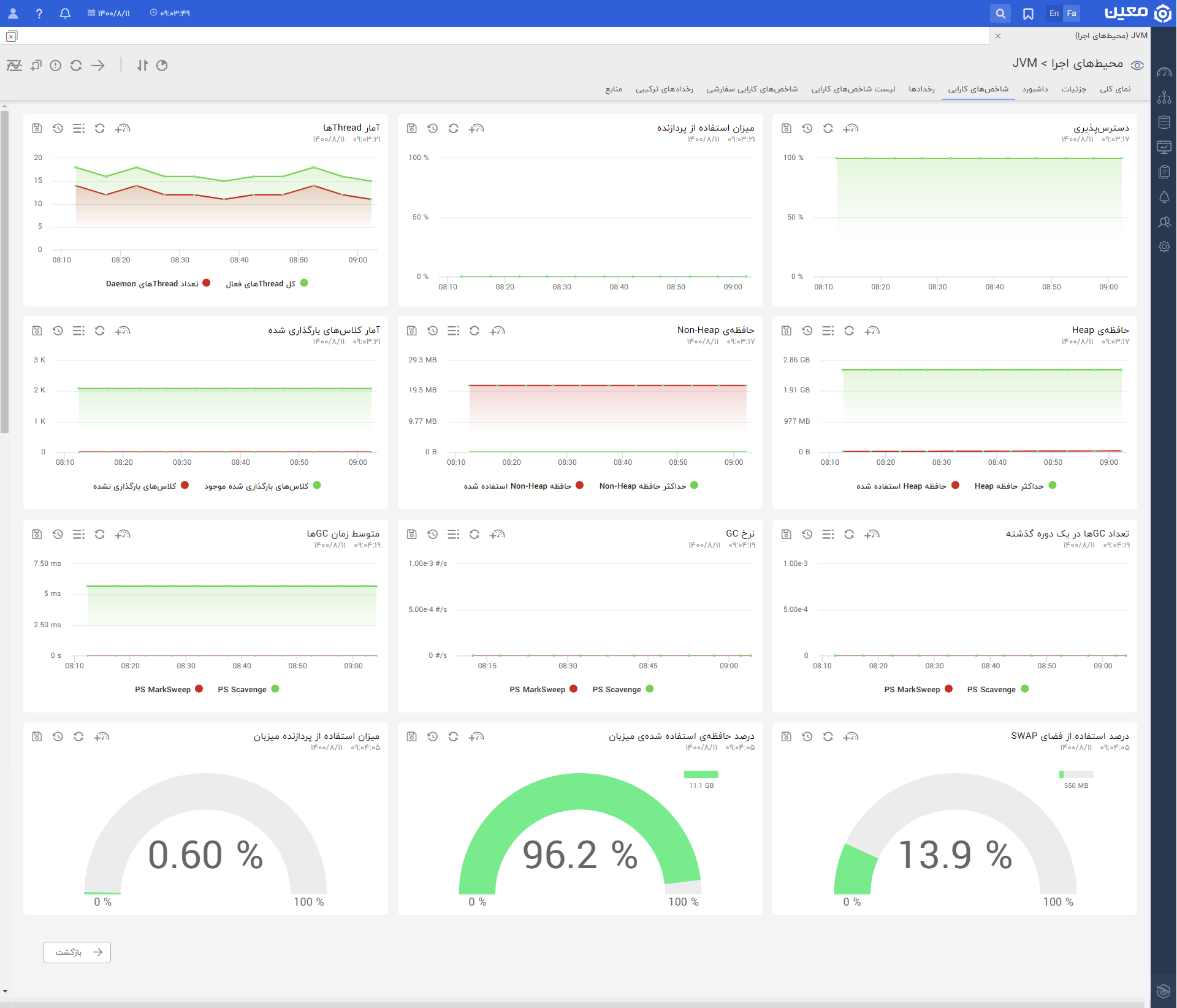This screenshot has height=1008, width=1177.
Task: Add دسترس‌پذیری chart to dashboard gauge icon
Action: 851,128
